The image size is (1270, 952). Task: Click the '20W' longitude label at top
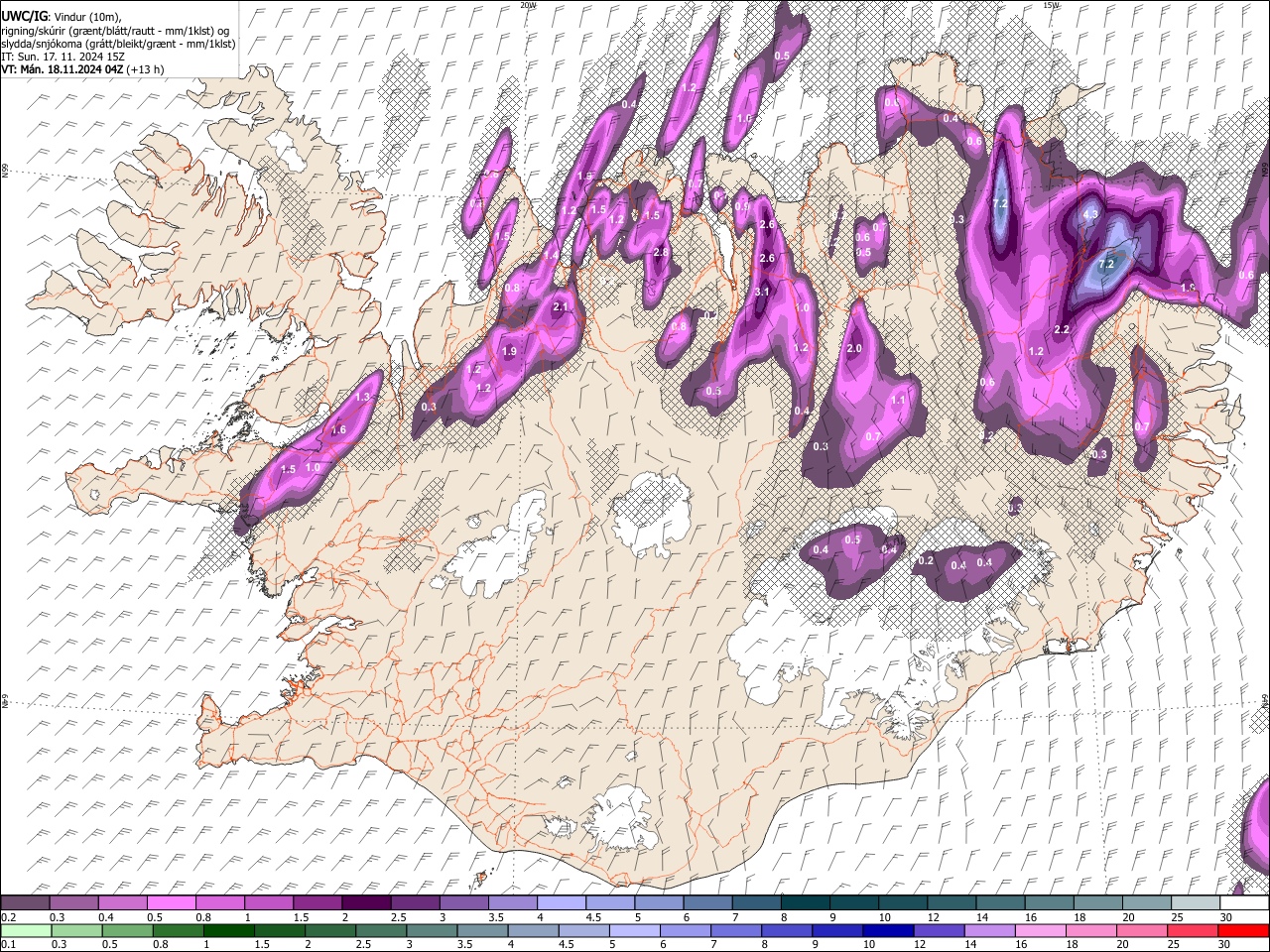[528, 5]
